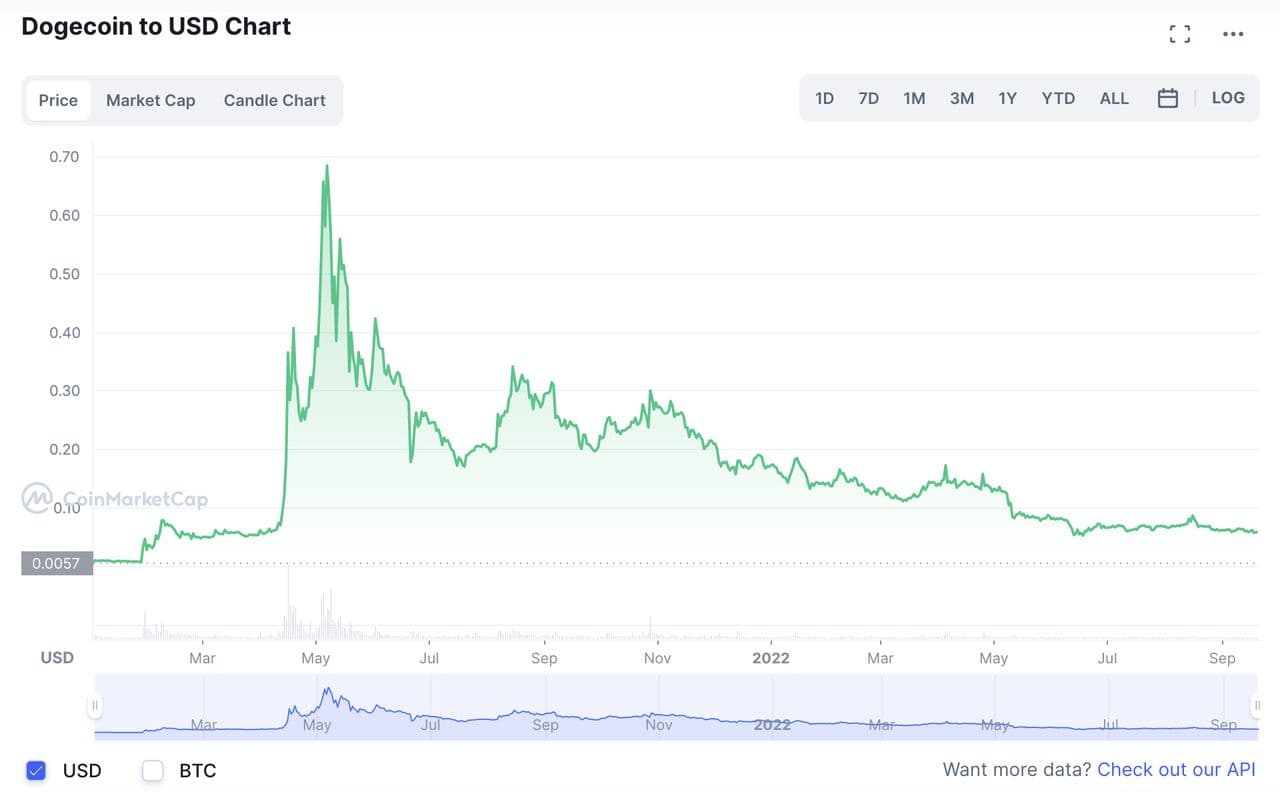Select the 7D time range
This screenshot has height=792, width=1280.
868,98
